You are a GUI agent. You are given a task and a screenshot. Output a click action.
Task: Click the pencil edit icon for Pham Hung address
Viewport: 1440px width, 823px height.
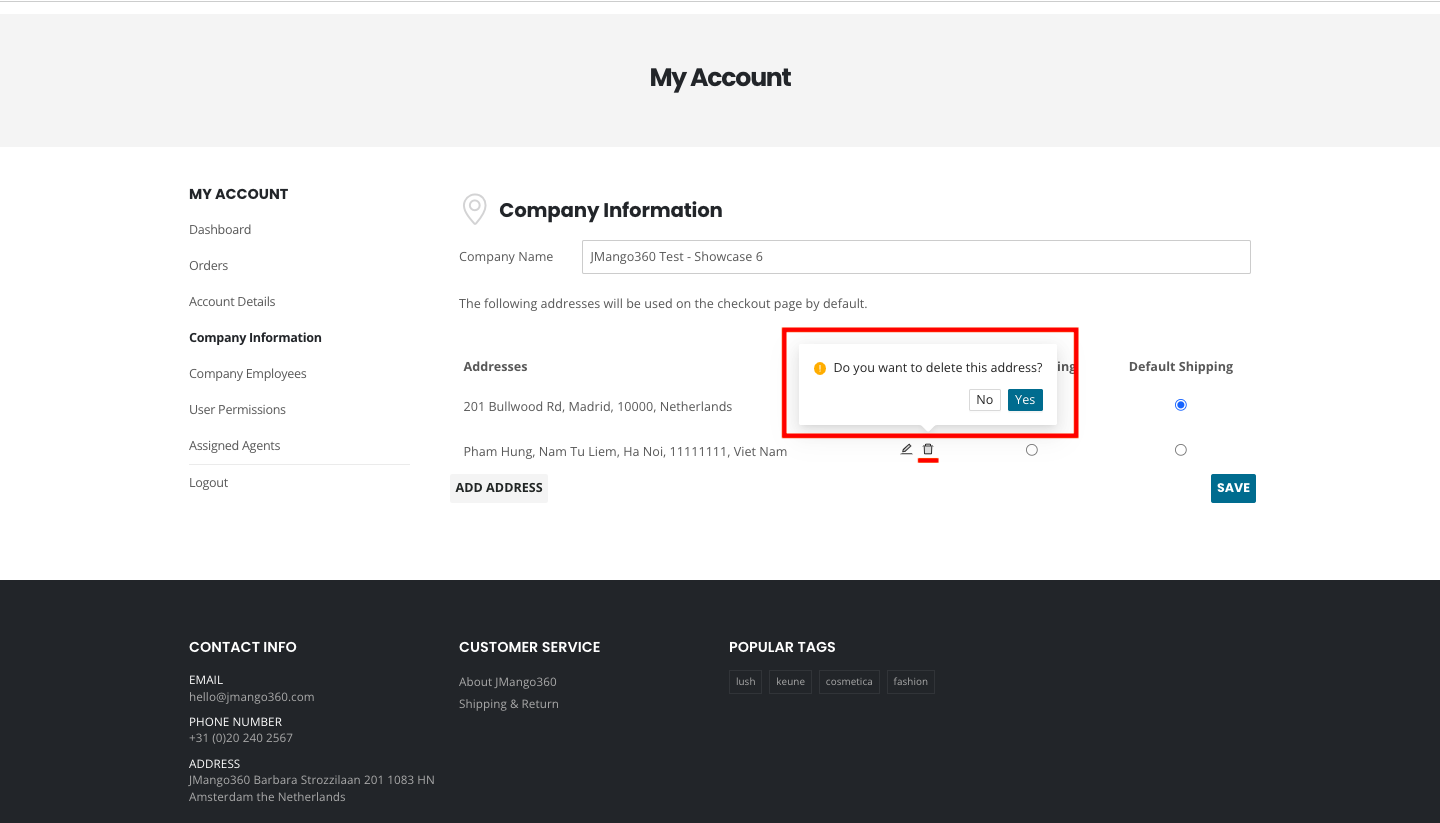[906, 450]
